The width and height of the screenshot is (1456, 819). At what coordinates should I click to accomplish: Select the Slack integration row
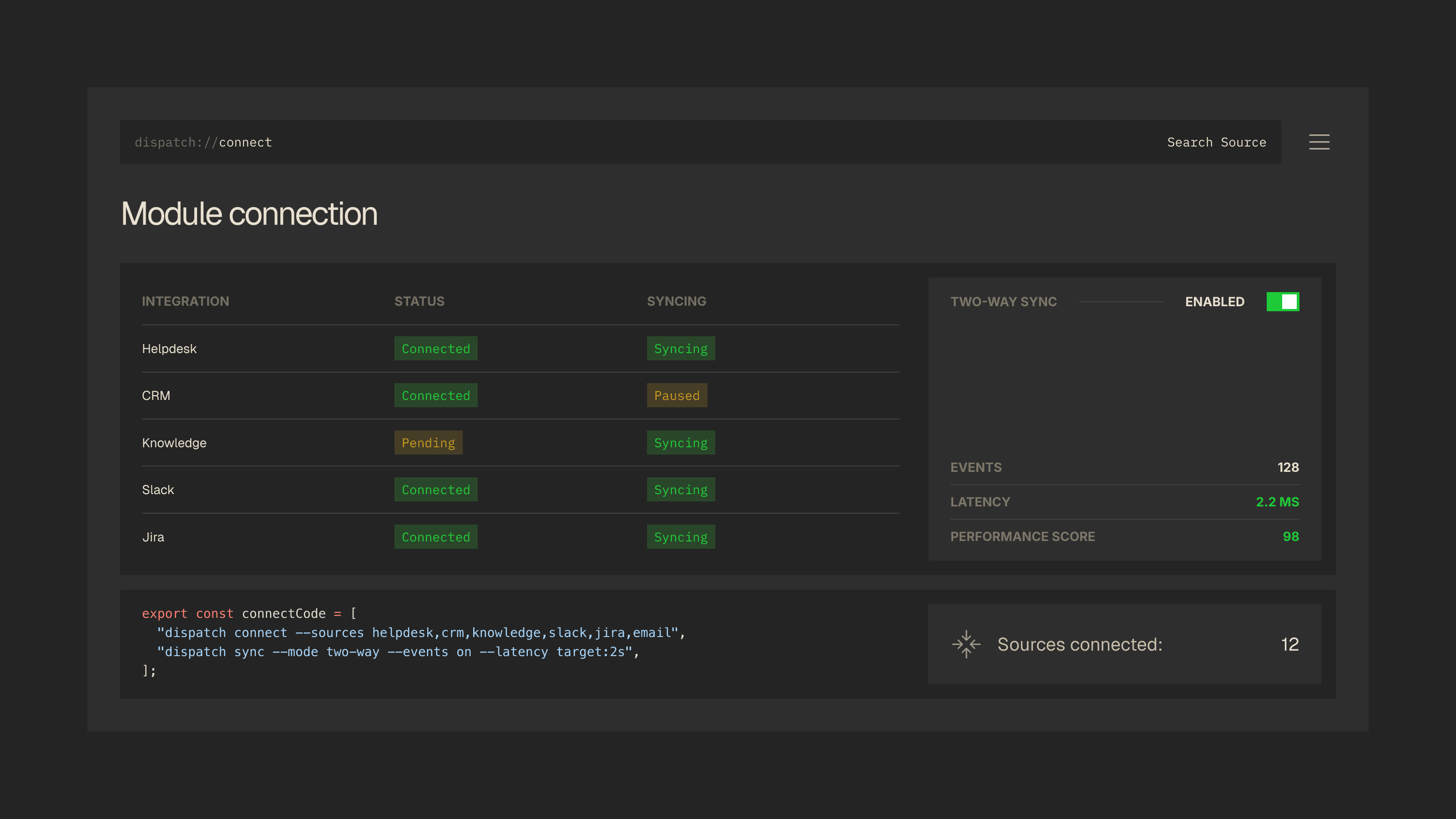click(x=158, y=490)
